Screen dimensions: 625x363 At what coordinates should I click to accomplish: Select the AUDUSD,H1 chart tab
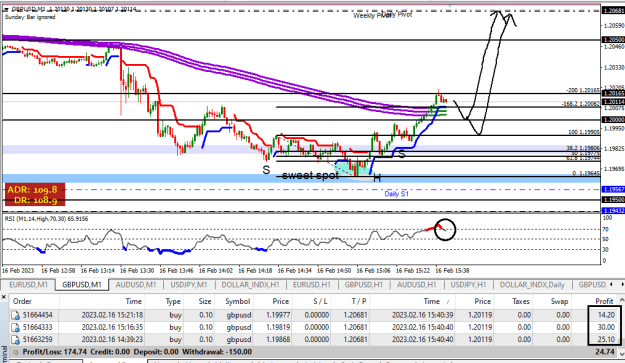tap(417, 285)
